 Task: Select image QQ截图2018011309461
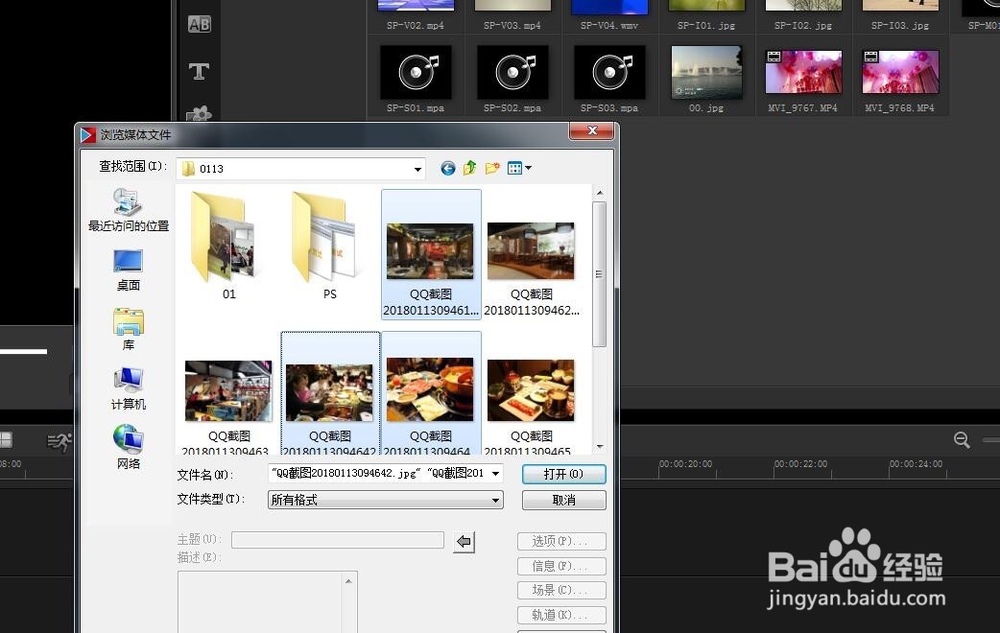coord(430,254)
